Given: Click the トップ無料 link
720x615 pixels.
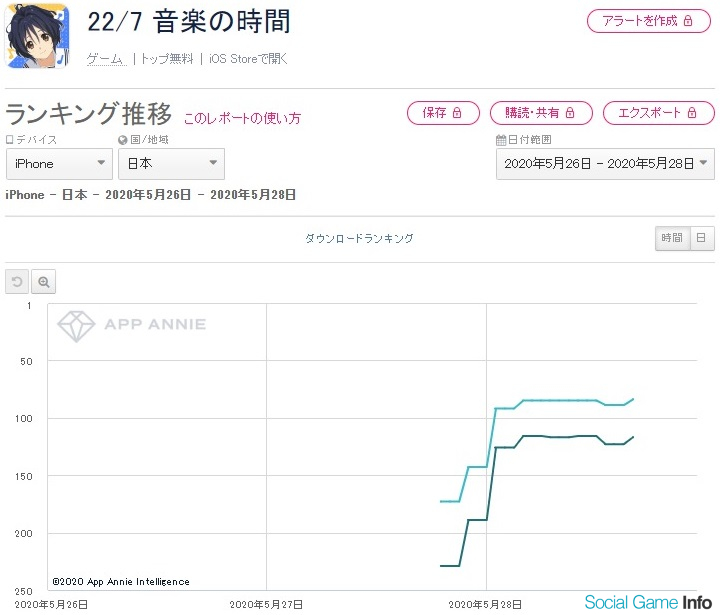Looking at the screenshot, I should tap(167, 59).
